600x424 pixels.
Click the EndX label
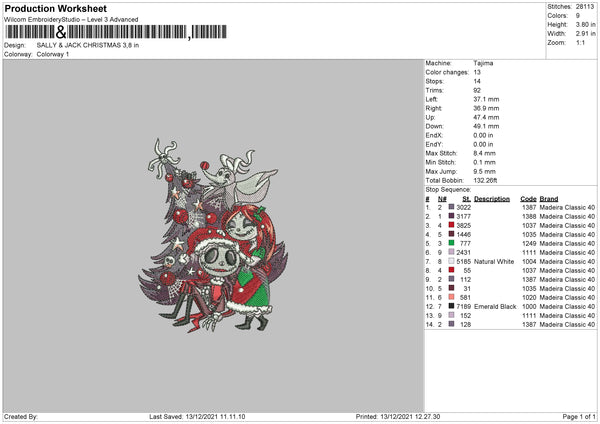[x=434, y=135]
